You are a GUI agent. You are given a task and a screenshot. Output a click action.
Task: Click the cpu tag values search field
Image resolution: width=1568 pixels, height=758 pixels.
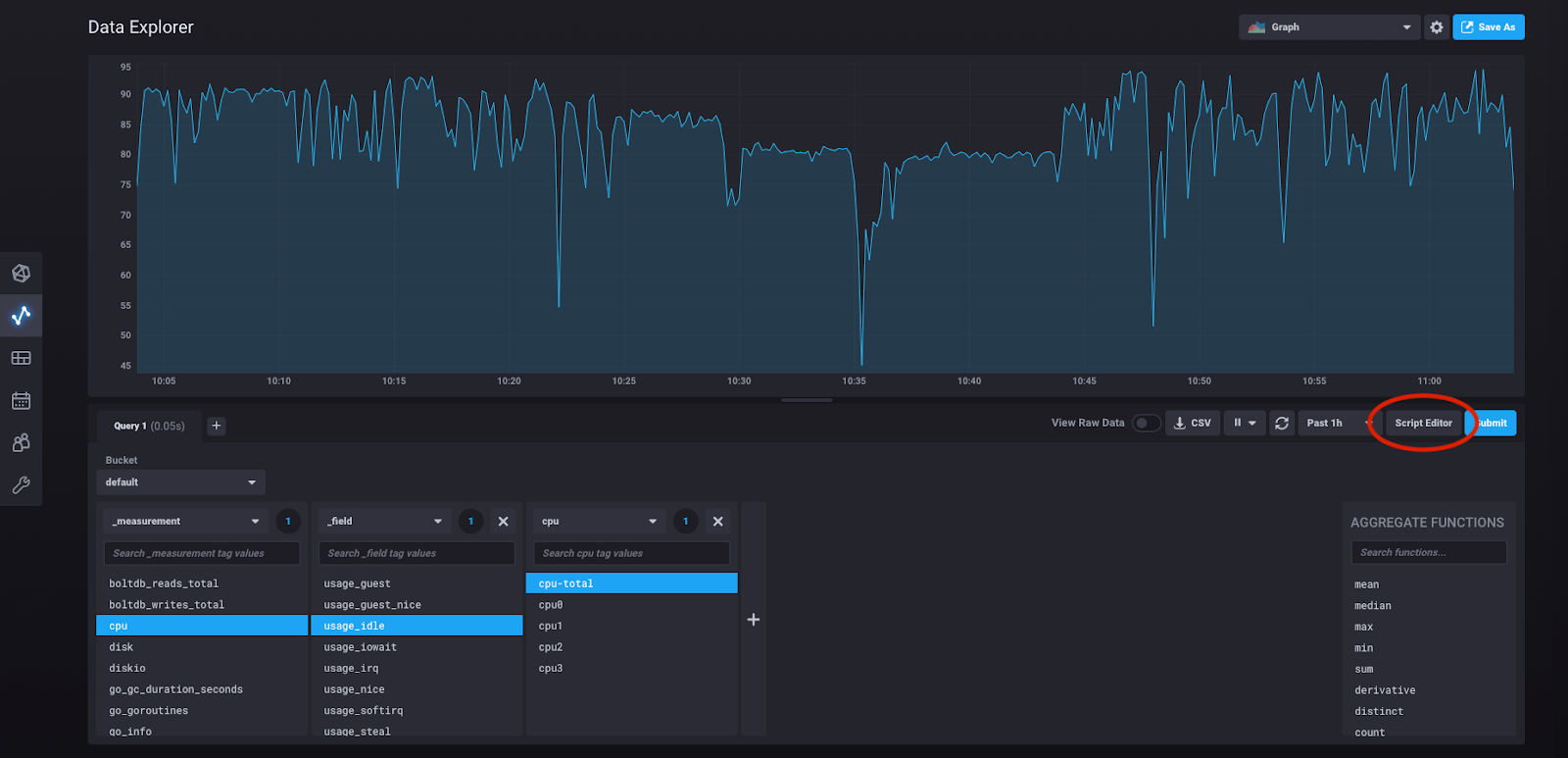[x=631, y=553]
